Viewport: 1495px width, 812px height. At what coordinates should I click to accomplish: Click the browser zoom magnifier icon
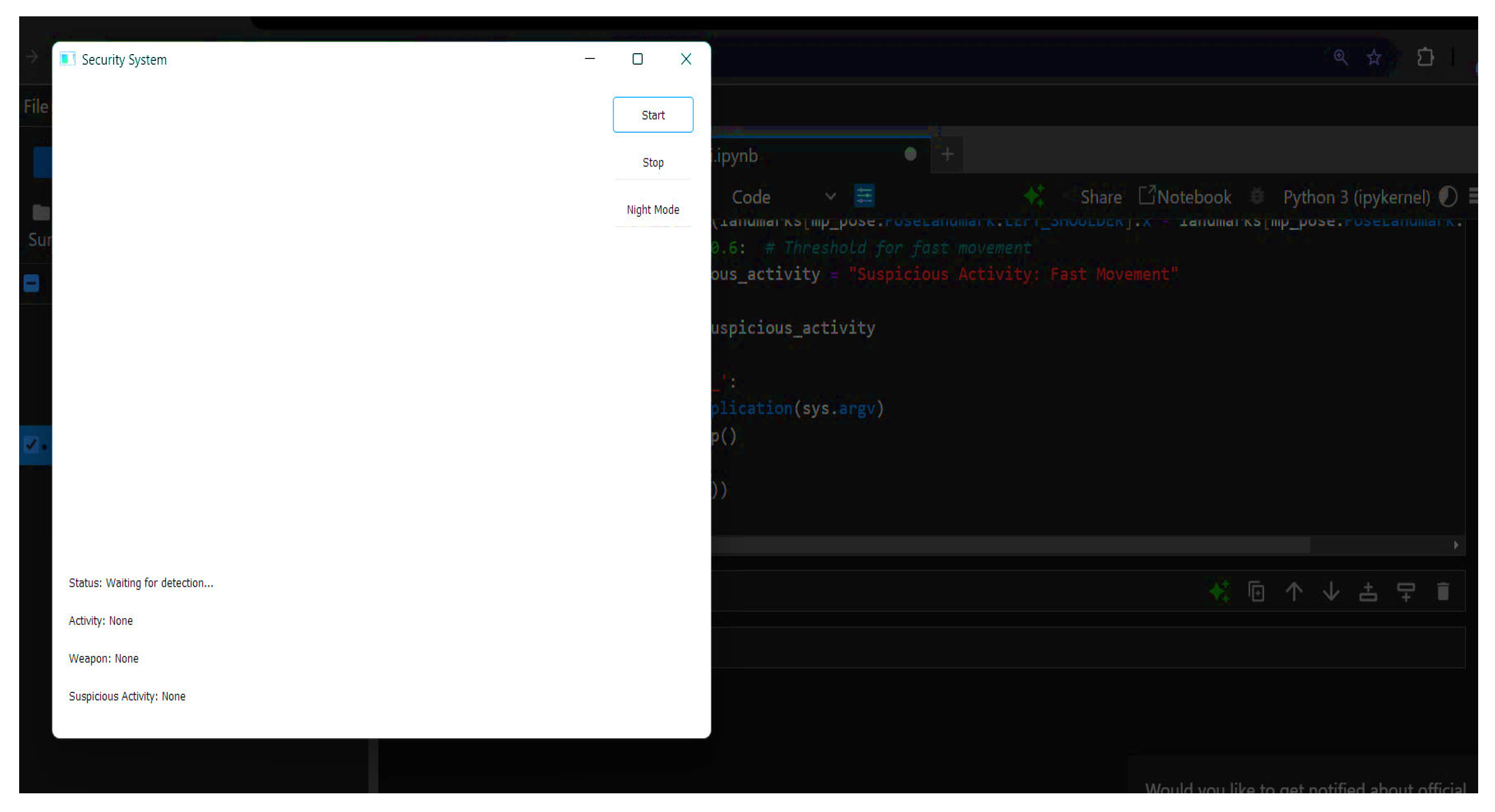click(1341, 57)
